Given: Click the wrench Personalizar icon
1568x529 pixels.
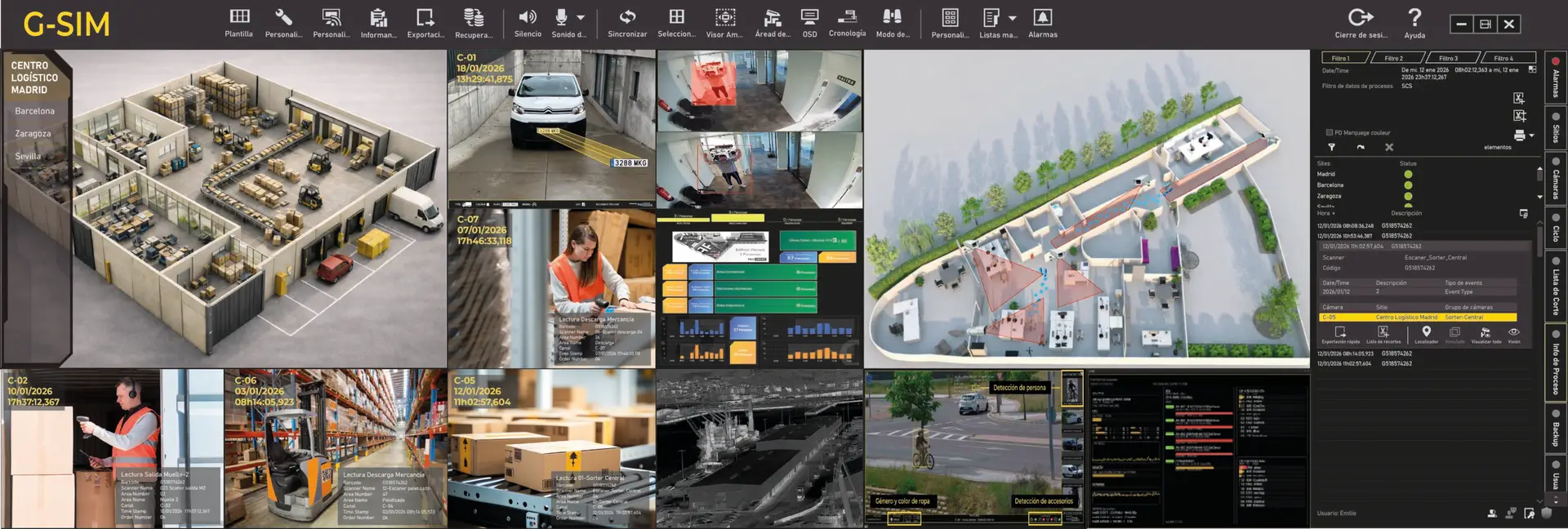Looking at the screenshot, I should point(283,17).
